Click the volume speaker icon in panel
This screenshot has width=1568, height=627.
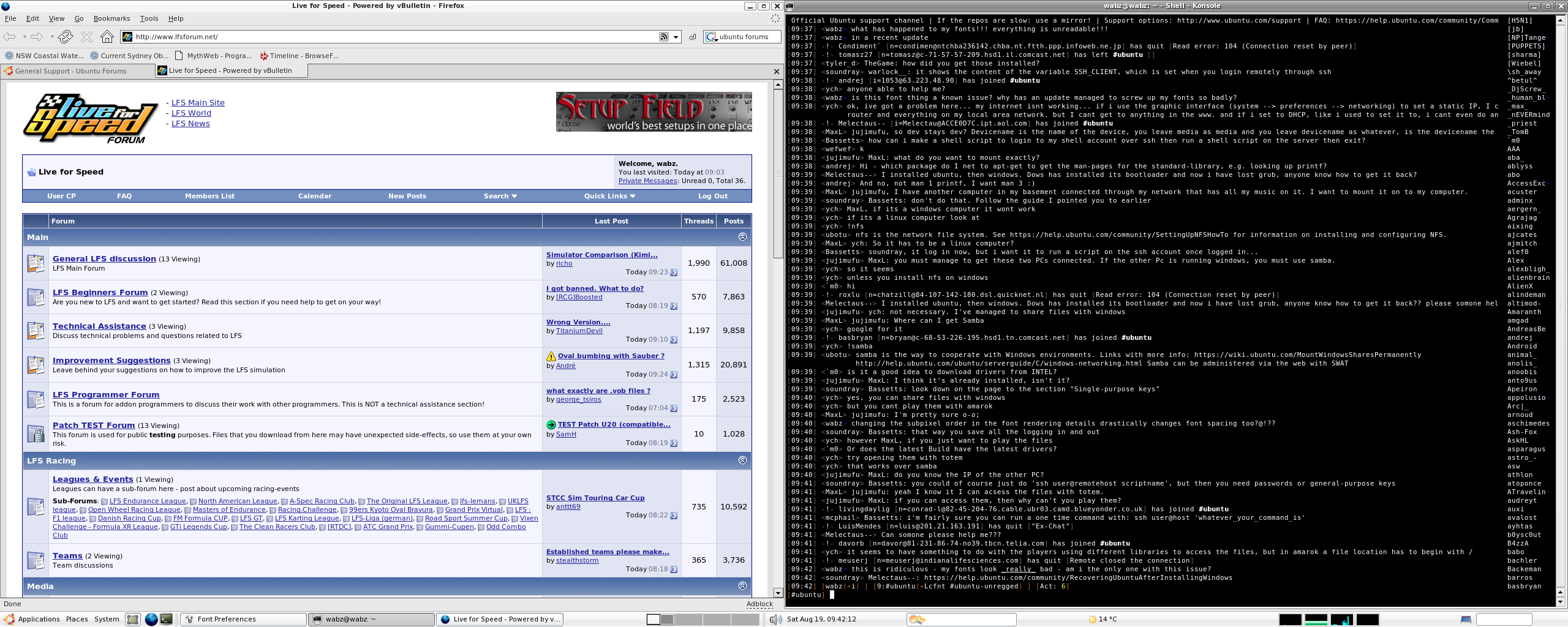(x=775, y=619)
